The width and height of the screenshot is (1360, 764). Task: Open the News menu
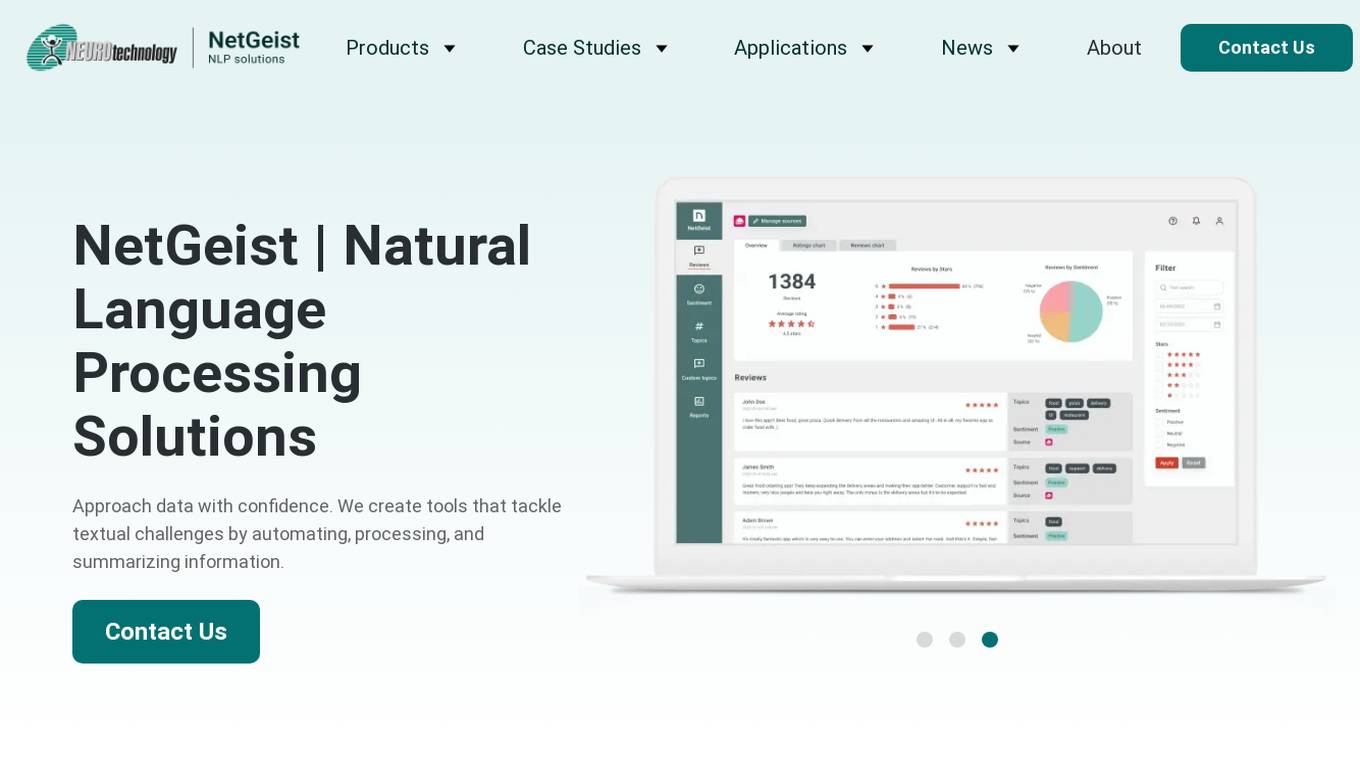point(967,48)
